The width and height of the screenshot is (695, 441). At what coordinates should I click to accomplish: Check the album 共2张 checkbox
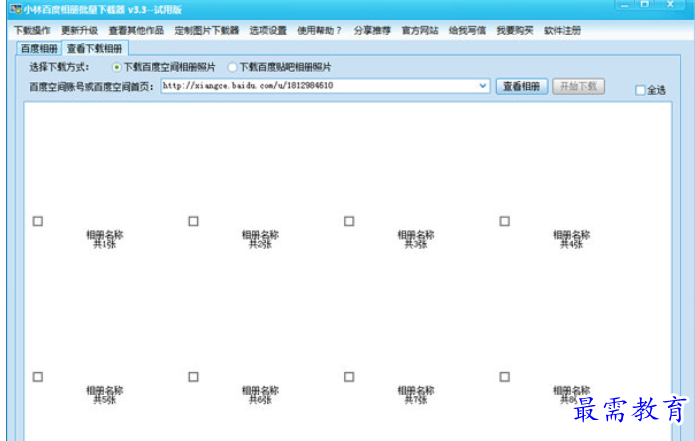tap(193, 221)
